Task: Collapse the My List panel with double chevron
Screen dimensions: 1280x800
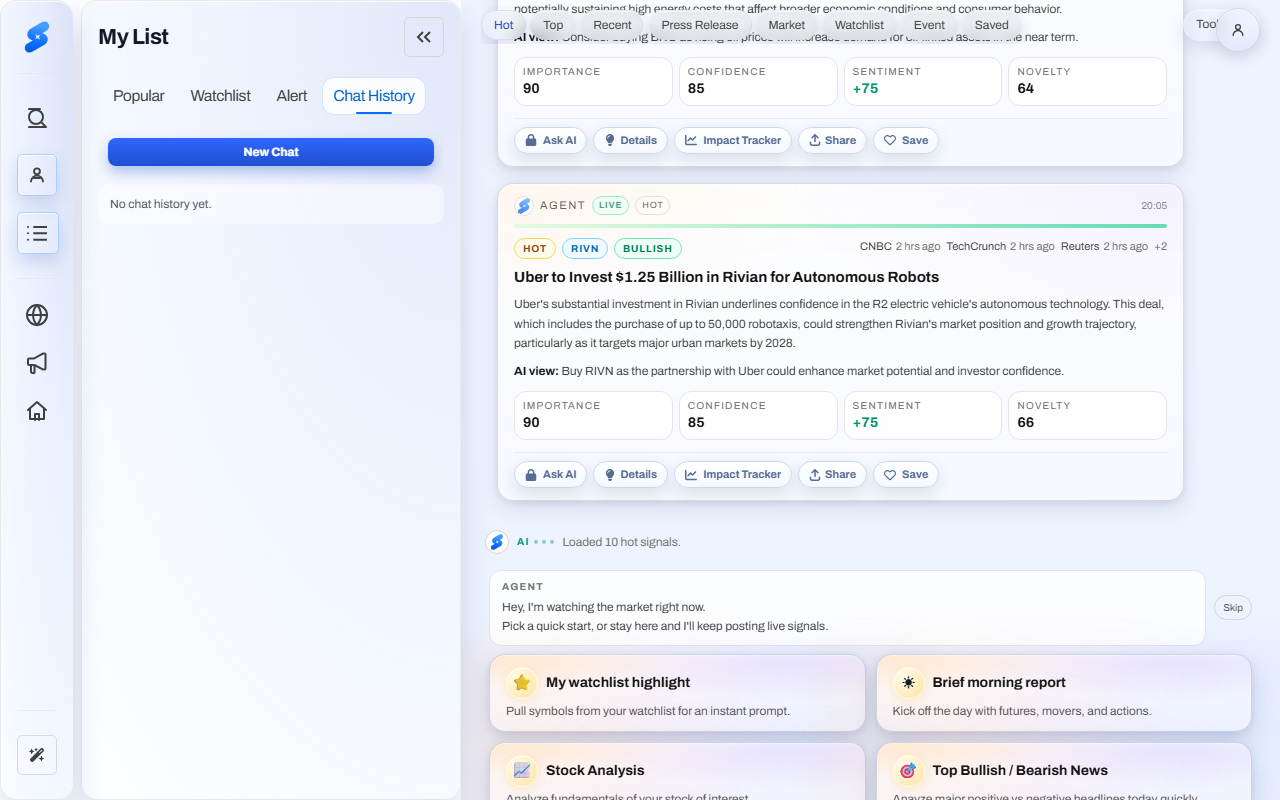Action: pos(424,37)
